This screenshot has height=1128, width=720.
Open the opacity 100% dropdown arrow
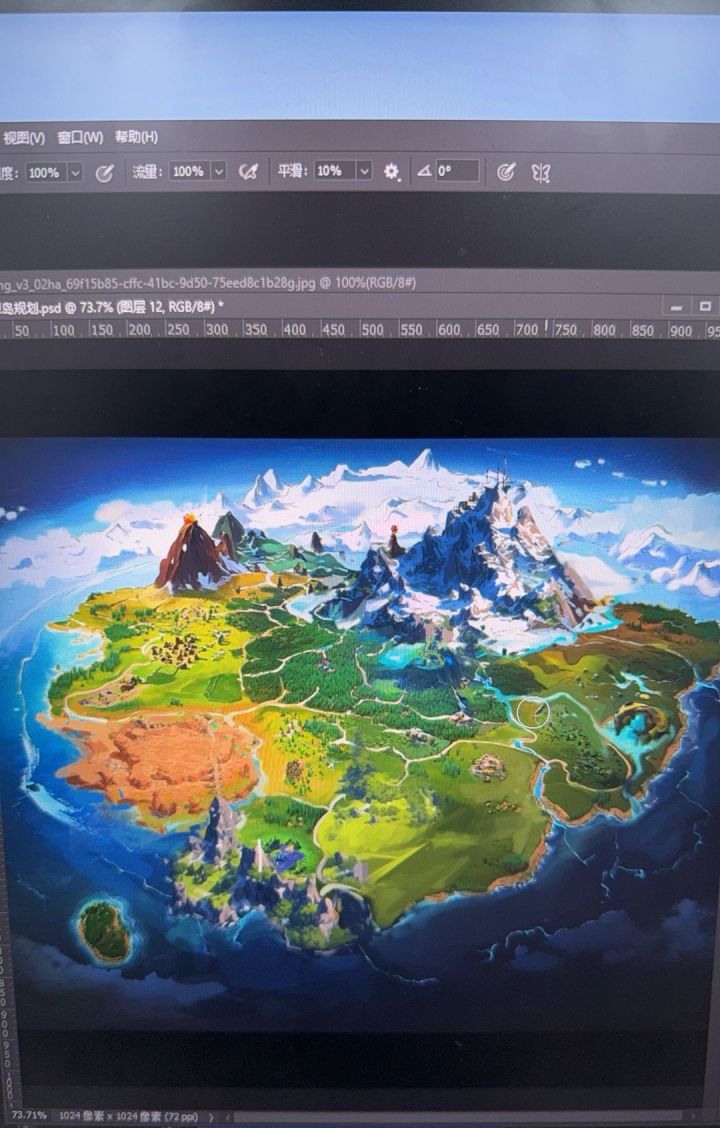tap(75, 173)
